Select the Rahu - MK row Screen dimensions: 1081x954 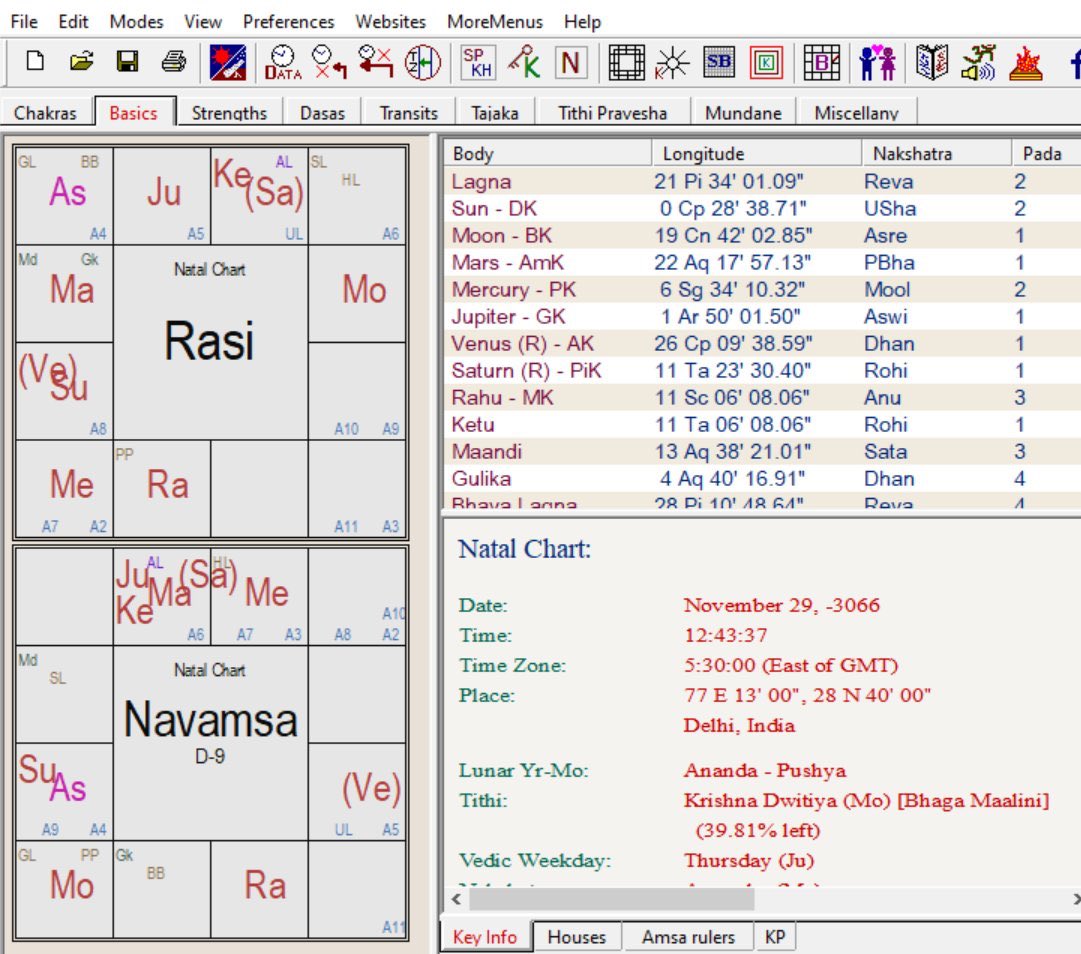(762, 397)
